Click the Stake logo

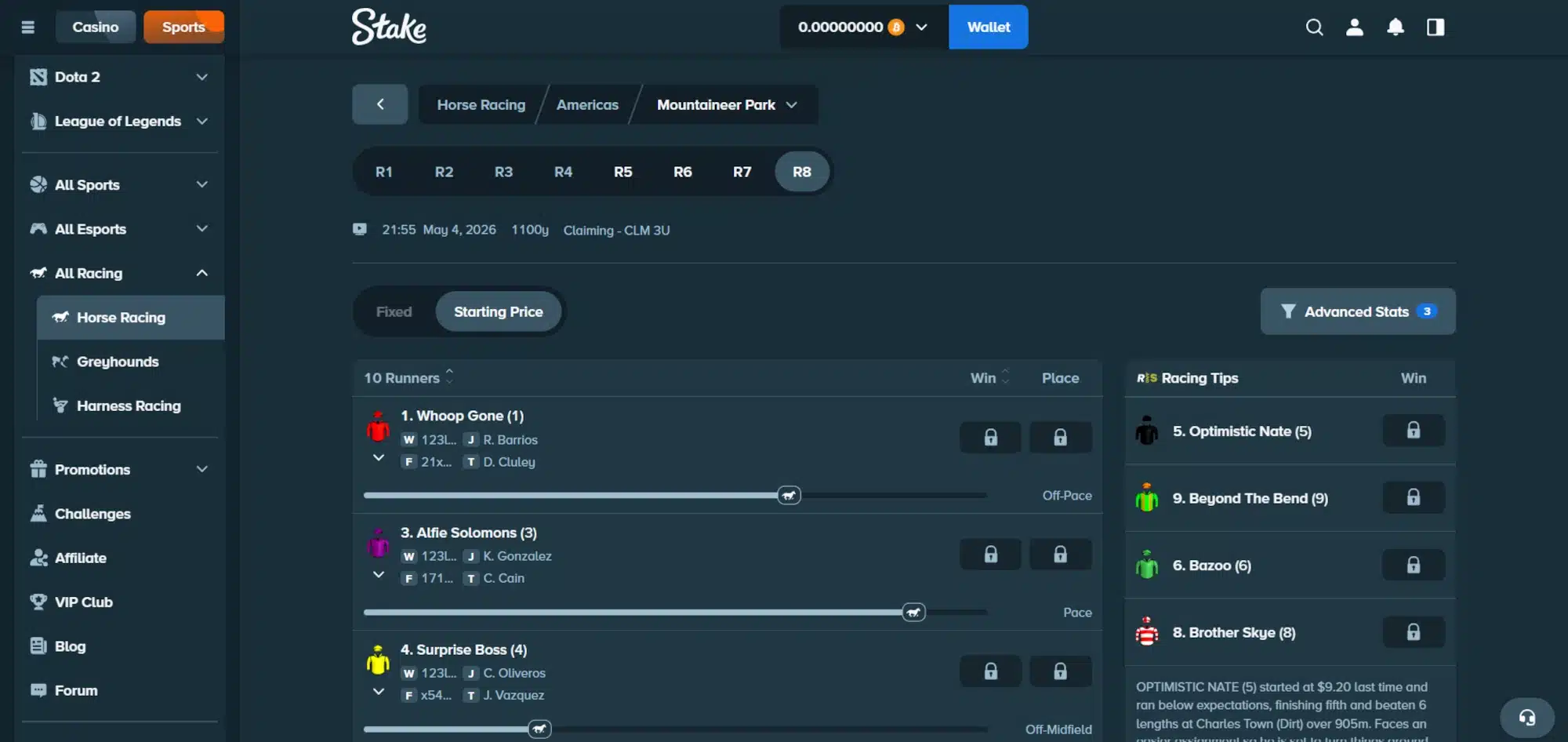click(x=389, y=27)
